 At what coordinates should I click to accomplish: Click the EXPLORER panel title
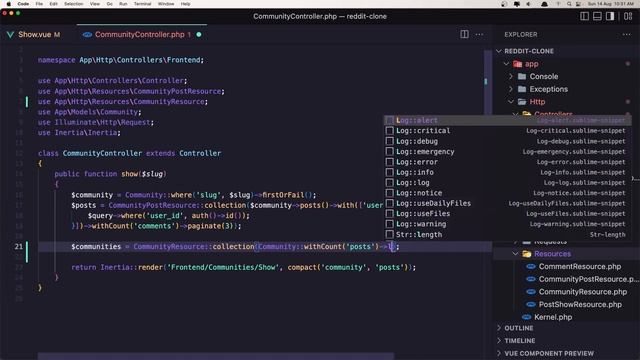521,35
